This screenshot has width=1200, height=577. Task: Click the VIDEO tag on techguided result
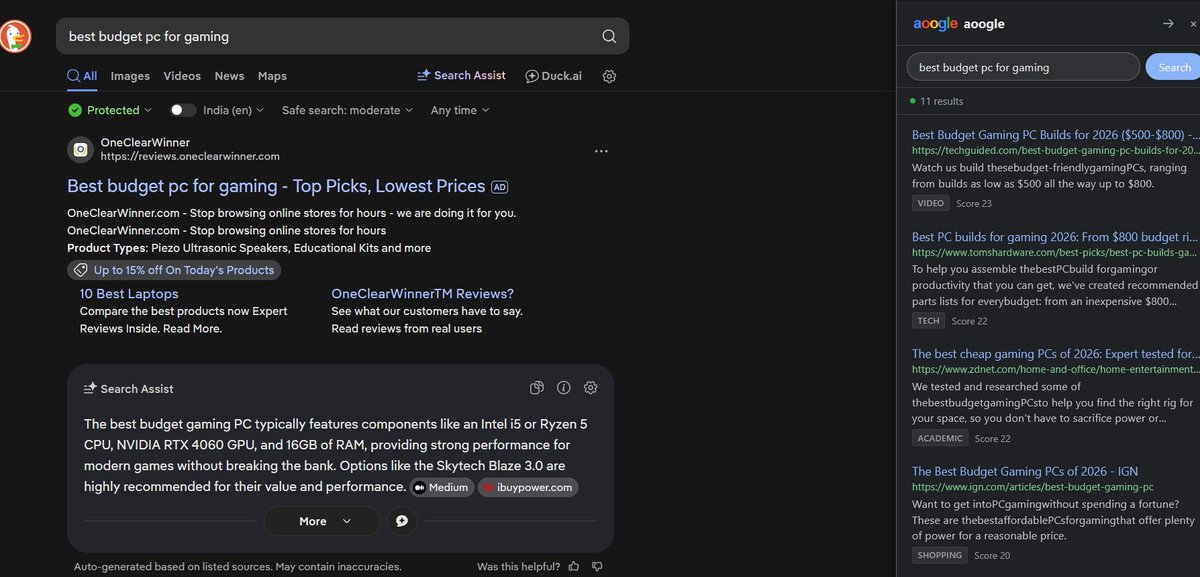(x=931, y=204)
